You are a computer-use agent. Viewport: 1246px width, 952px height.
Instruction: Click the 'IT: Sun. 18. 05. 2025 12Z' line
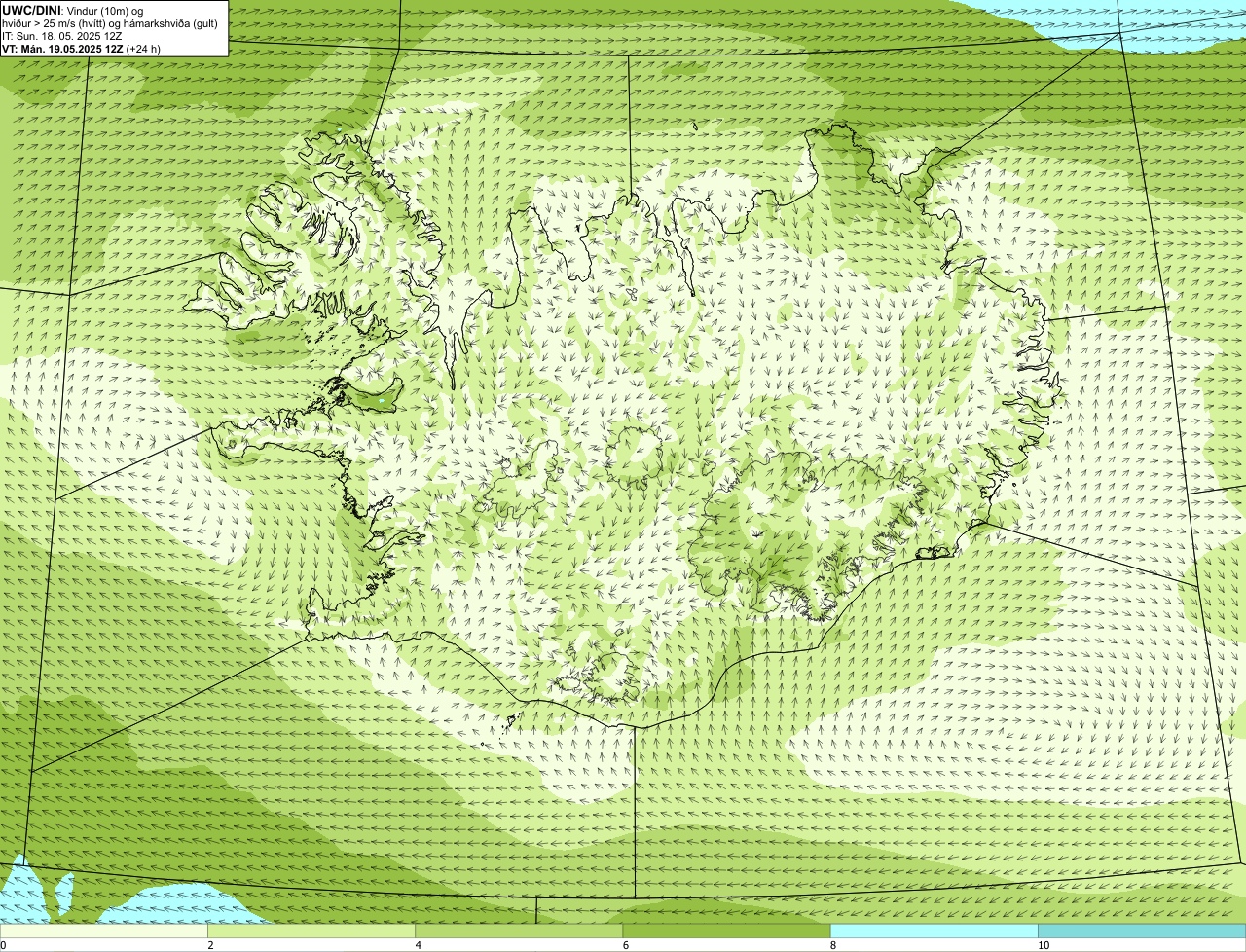tap(62, 36)
